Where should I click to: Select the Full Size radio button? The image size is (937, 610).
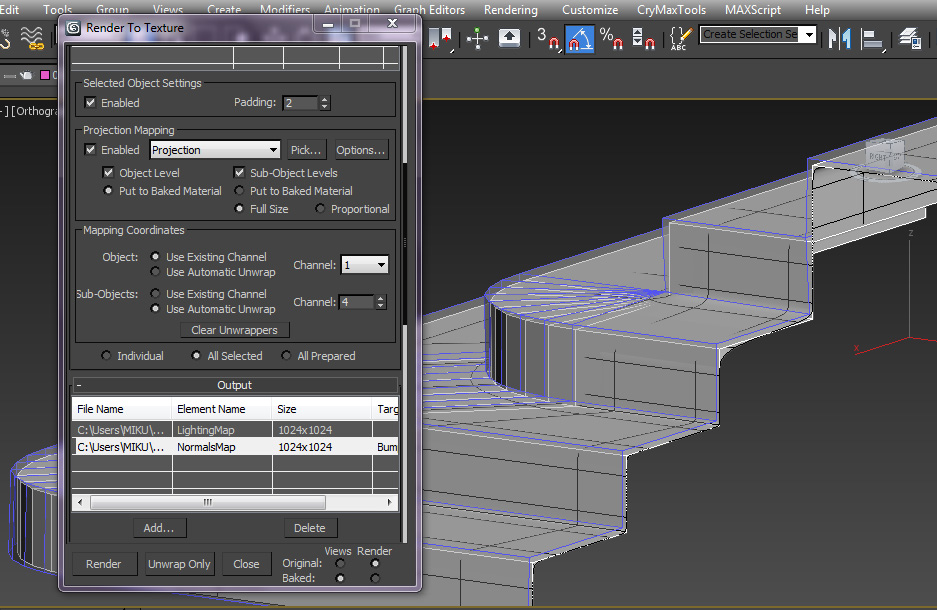point(239,209)
